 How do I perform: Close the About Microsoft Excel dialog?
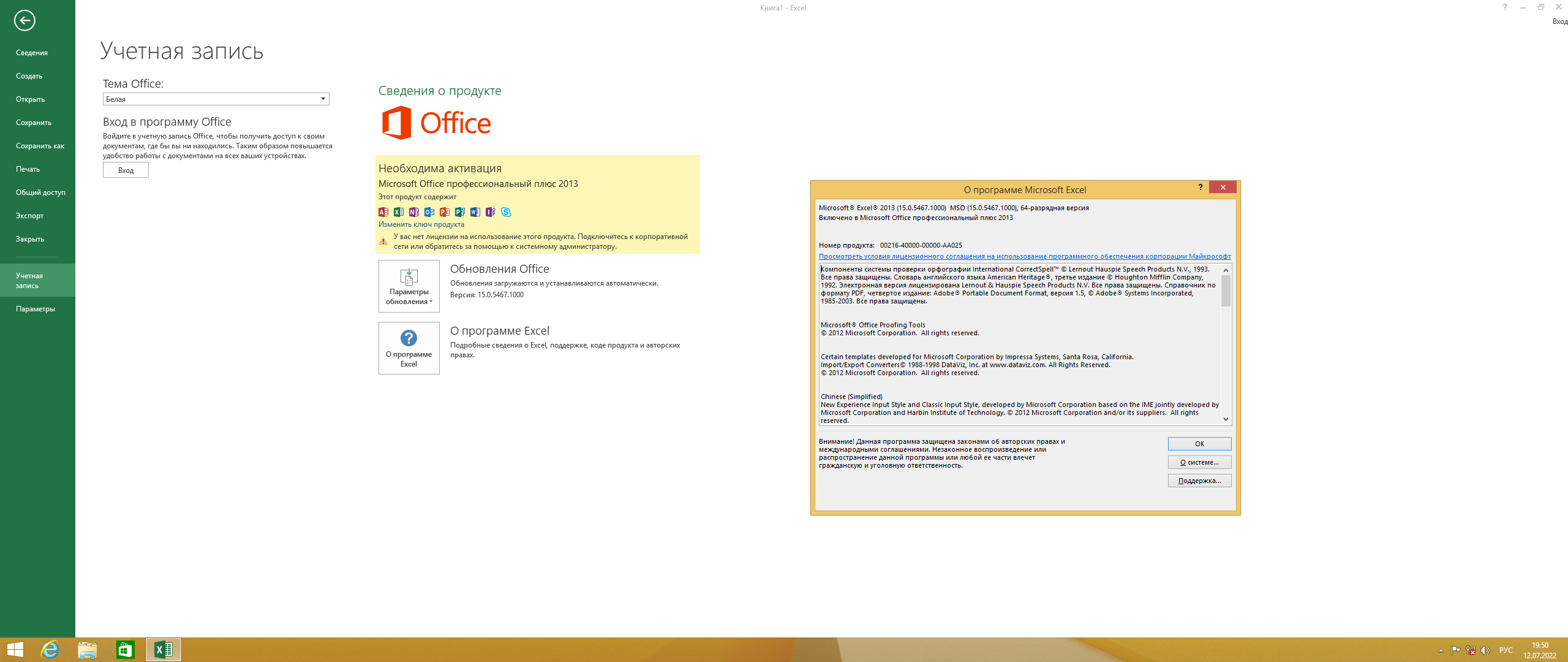[x=1223, y=188]
